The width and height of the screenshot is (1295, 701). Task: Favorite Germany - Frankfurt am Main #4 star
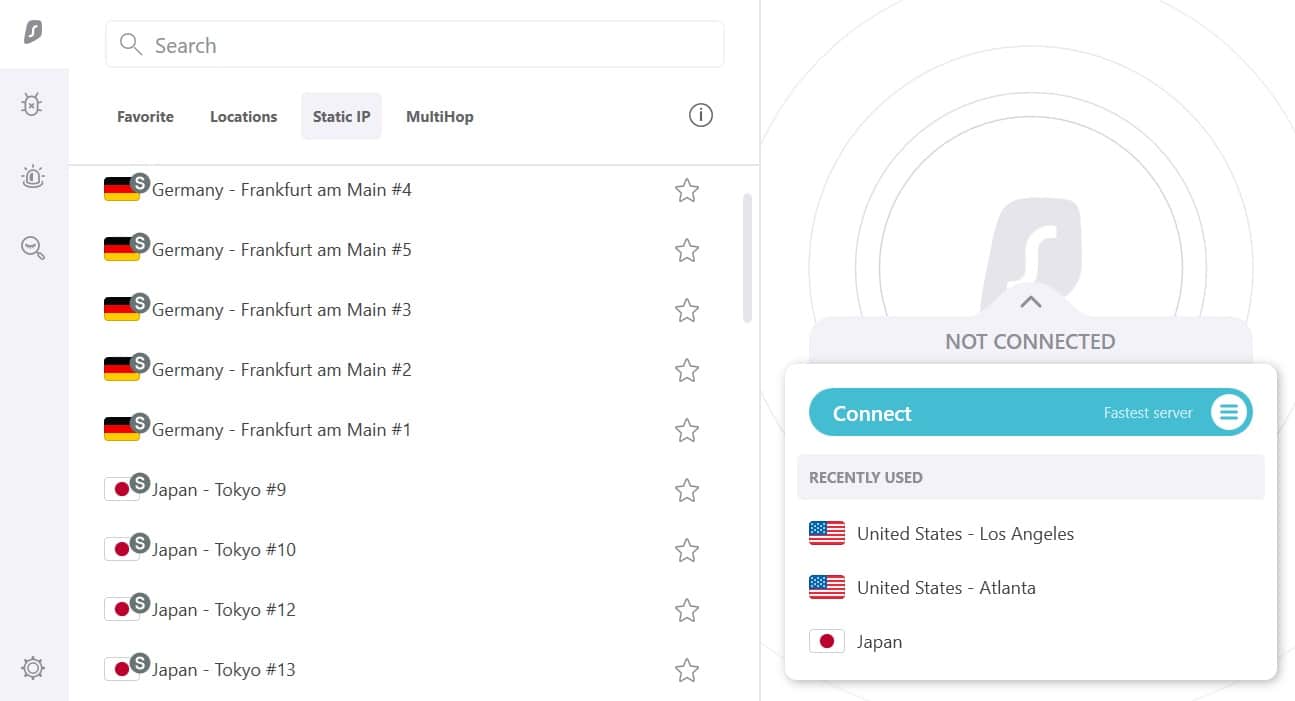coord(687,190)
